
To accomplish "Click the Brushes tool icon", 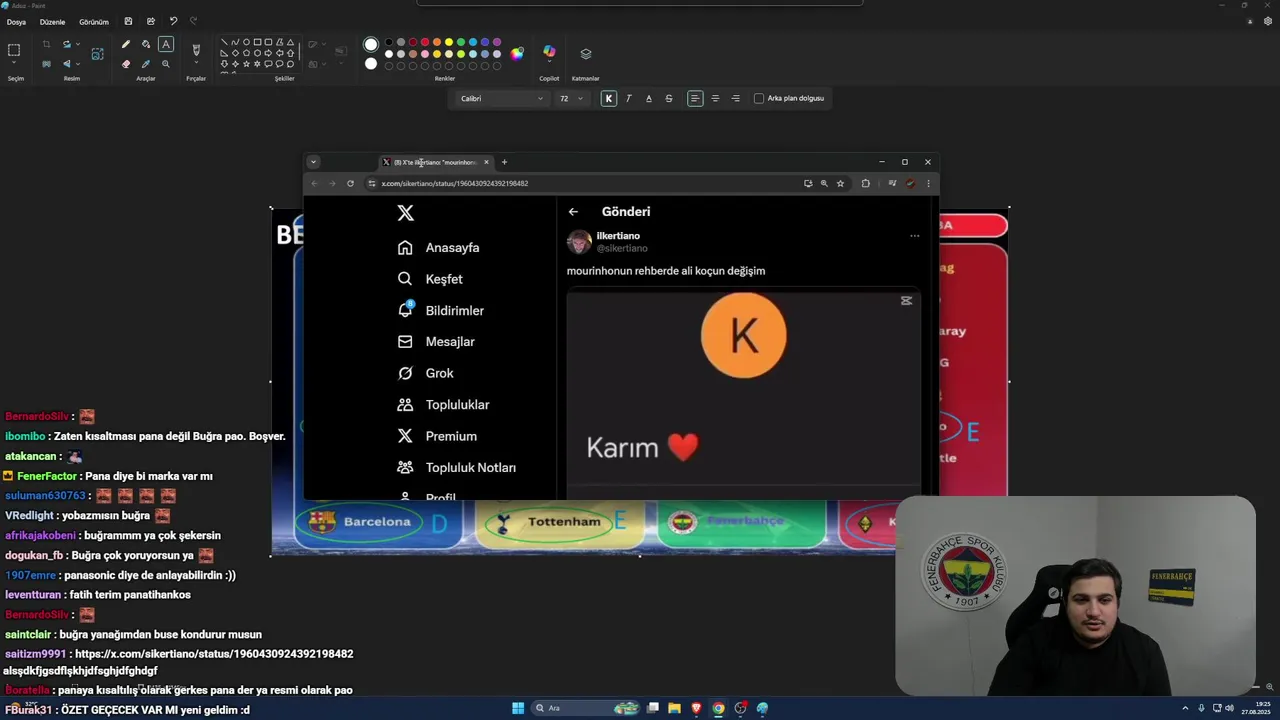I will 196,49.
